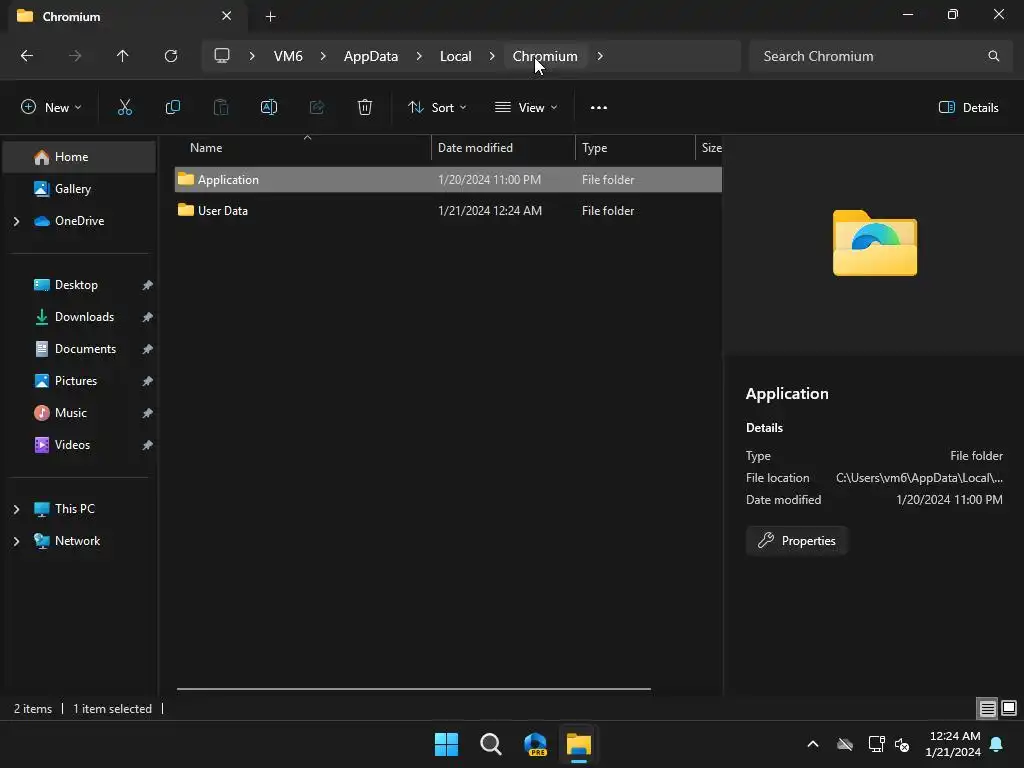Select the User Data folder row
The image size is (1024, 768).
point(449,211)
